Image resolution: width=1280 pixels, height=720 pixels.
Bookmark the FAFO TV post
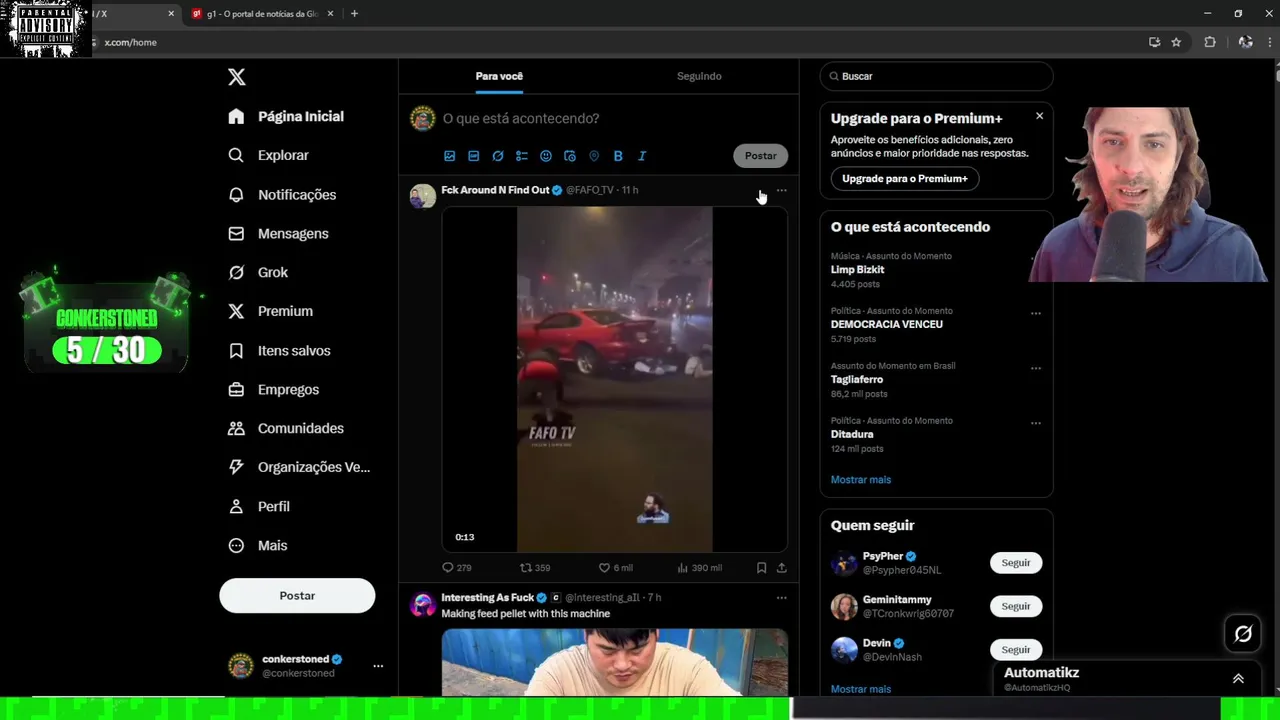761,567
